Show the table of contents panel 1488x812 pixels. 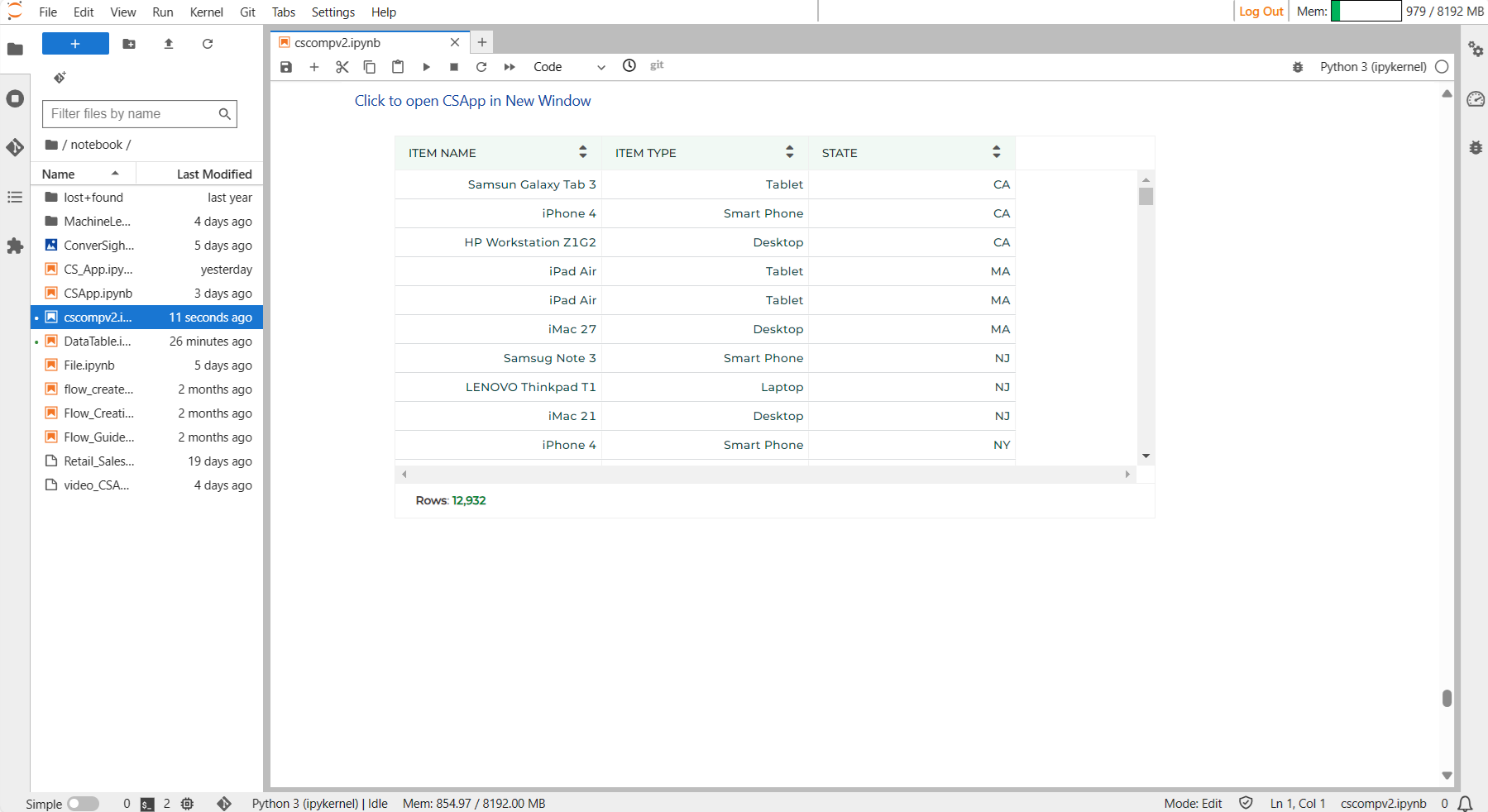click(15, 197)
